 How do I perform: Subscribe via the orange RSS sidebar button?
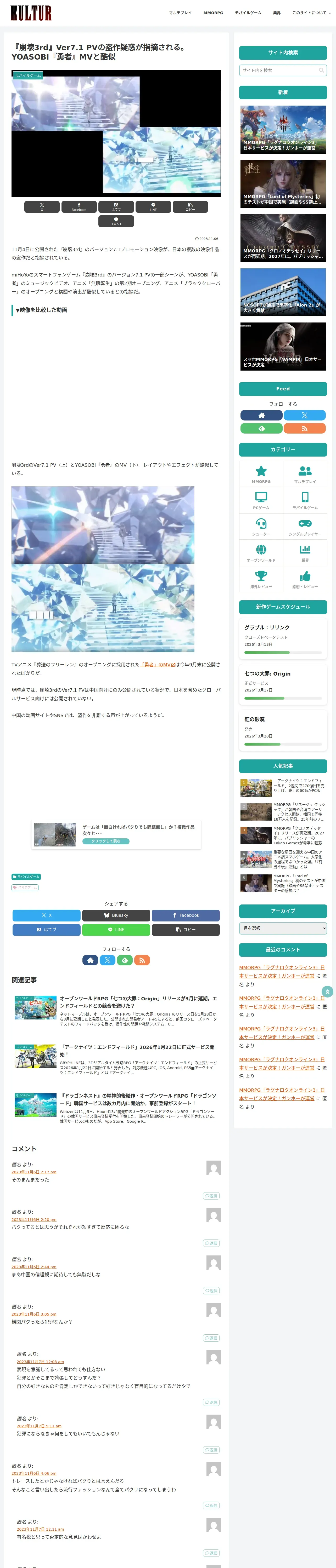click(304, 429)
